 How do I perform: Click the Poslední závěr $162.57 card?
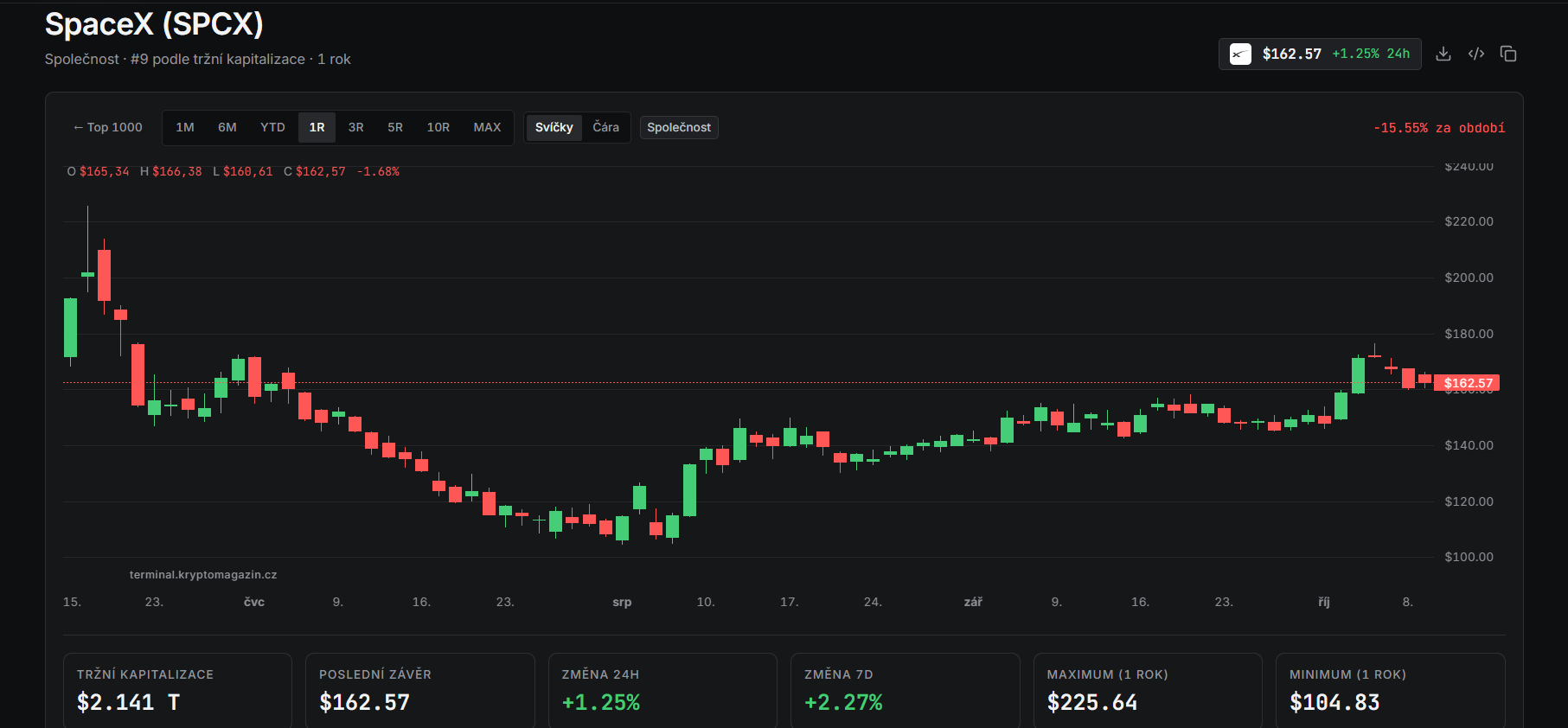pos(419,691)
